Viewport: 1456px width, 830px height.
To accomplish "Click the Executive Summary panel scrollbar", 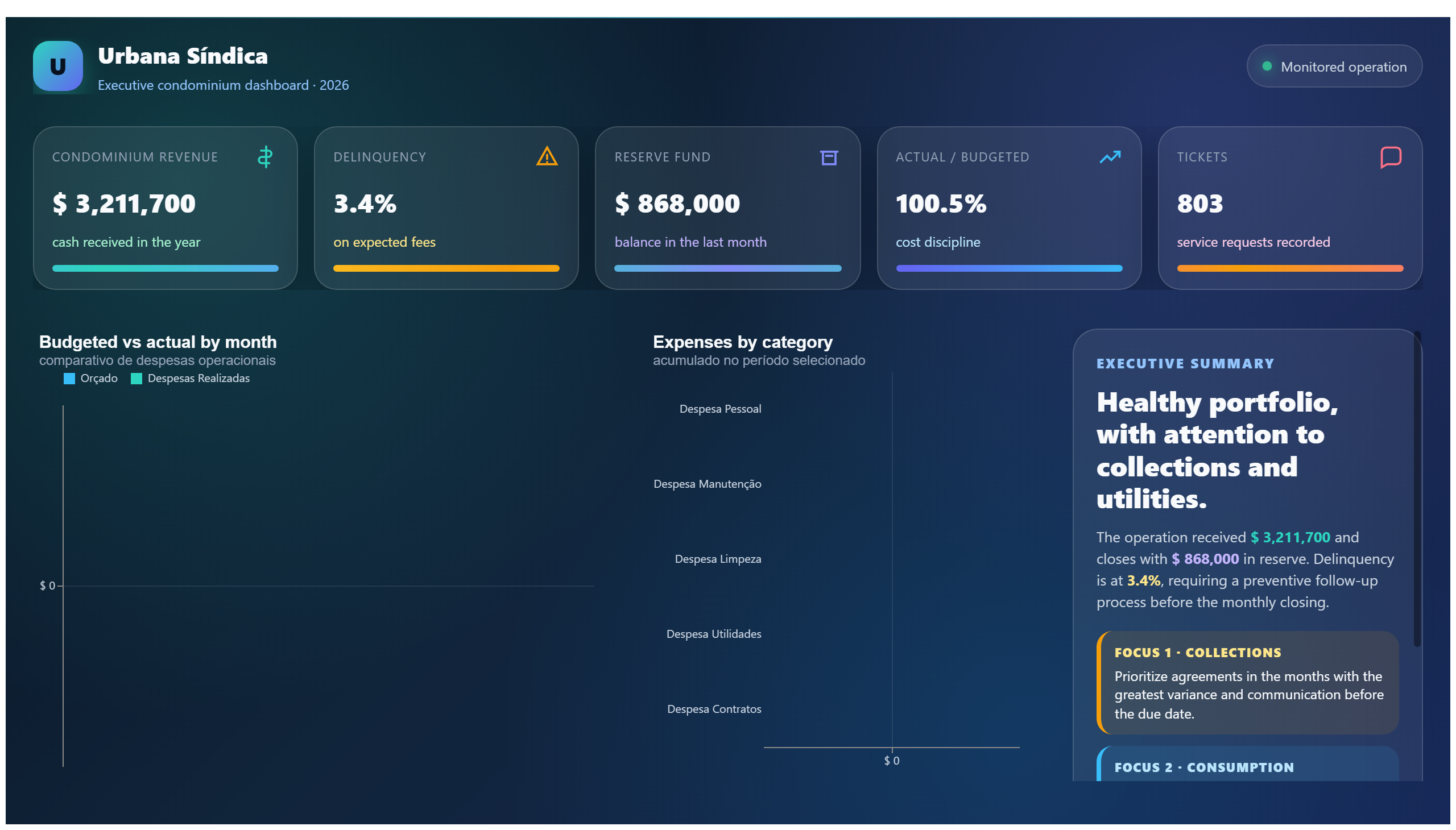I will coord(1417,489).
